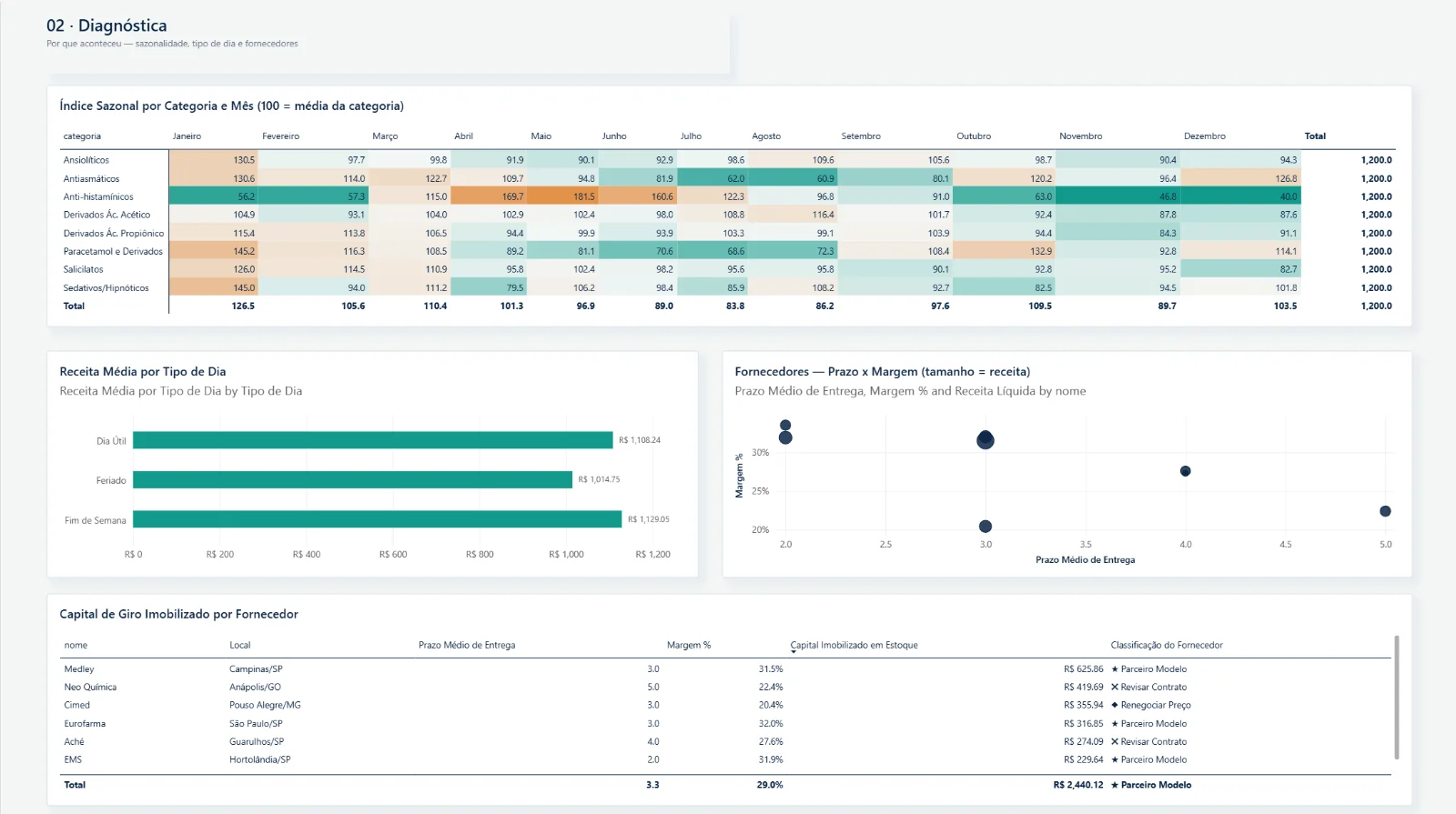This screenshot has width=1456, height=814.
Task: Select the Dia Útil bar
Action: (x=373, y=440)
